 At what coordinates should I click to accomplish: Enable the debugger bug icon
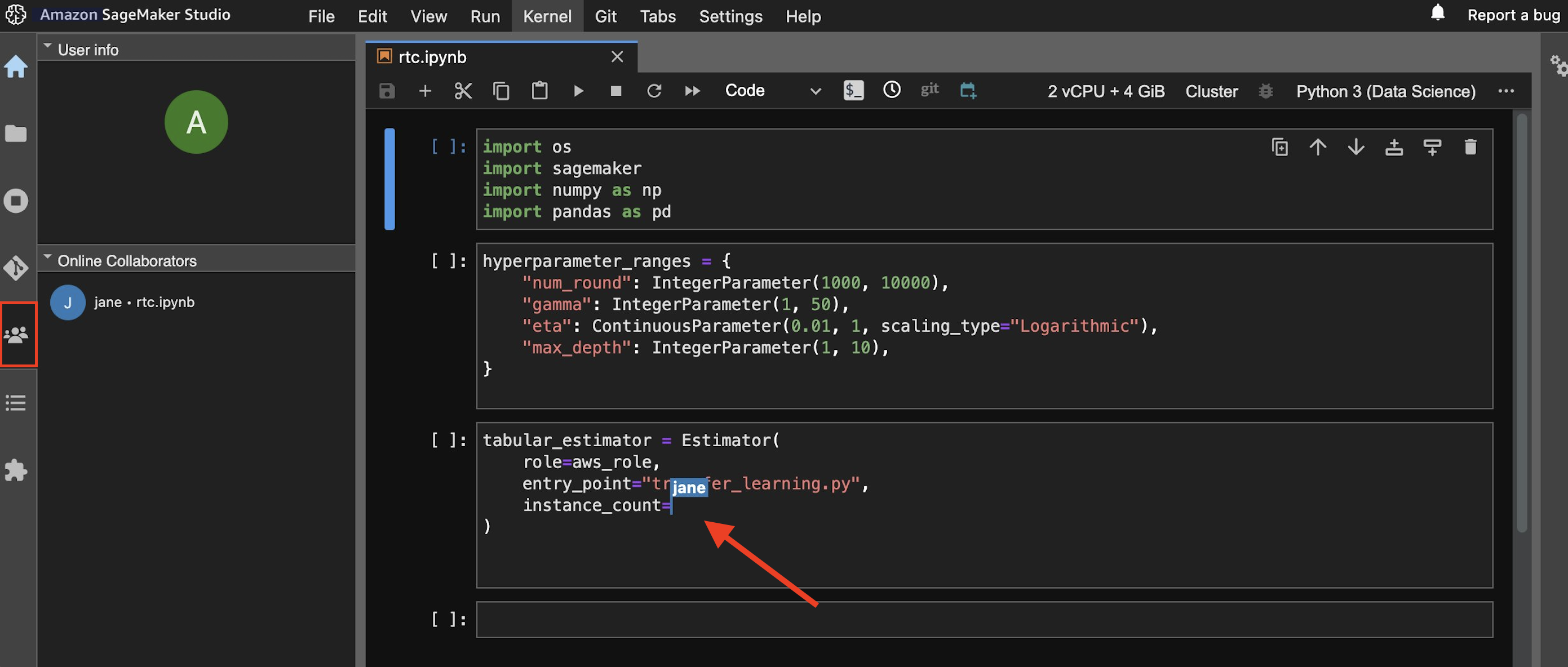(x=1265, y=91)
